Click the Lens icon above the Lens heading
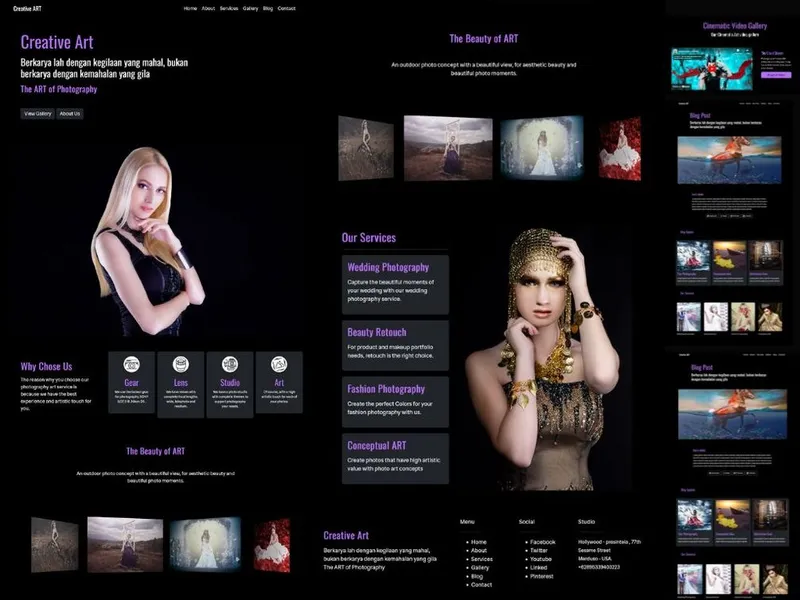800x600 pixels. coord(181,364)
